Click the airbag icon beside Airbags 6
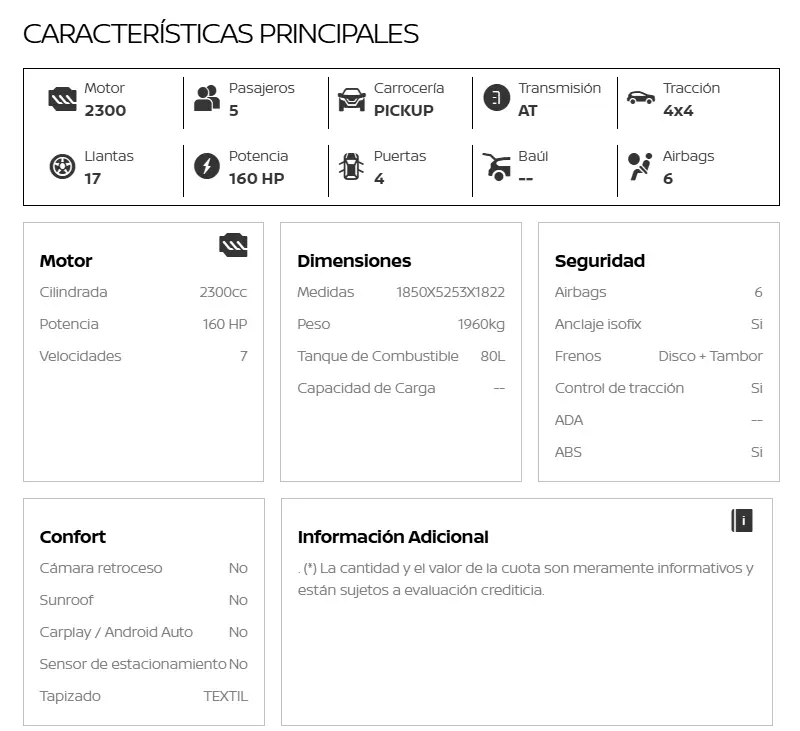The width and height of the screenshot is (800, 731). (x=640, y=166)
